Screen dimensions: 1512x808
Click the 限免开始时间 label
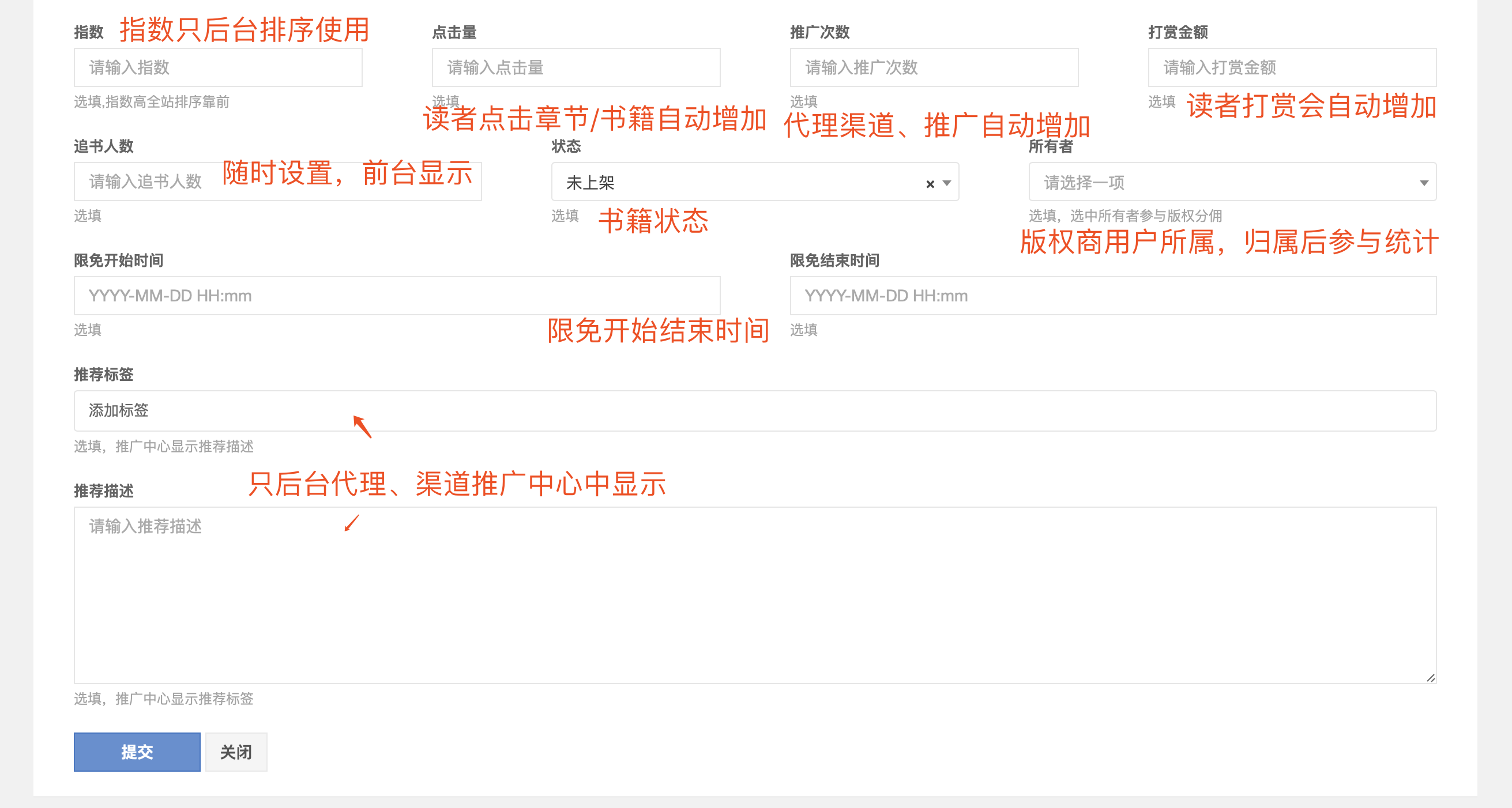[119, 260]
